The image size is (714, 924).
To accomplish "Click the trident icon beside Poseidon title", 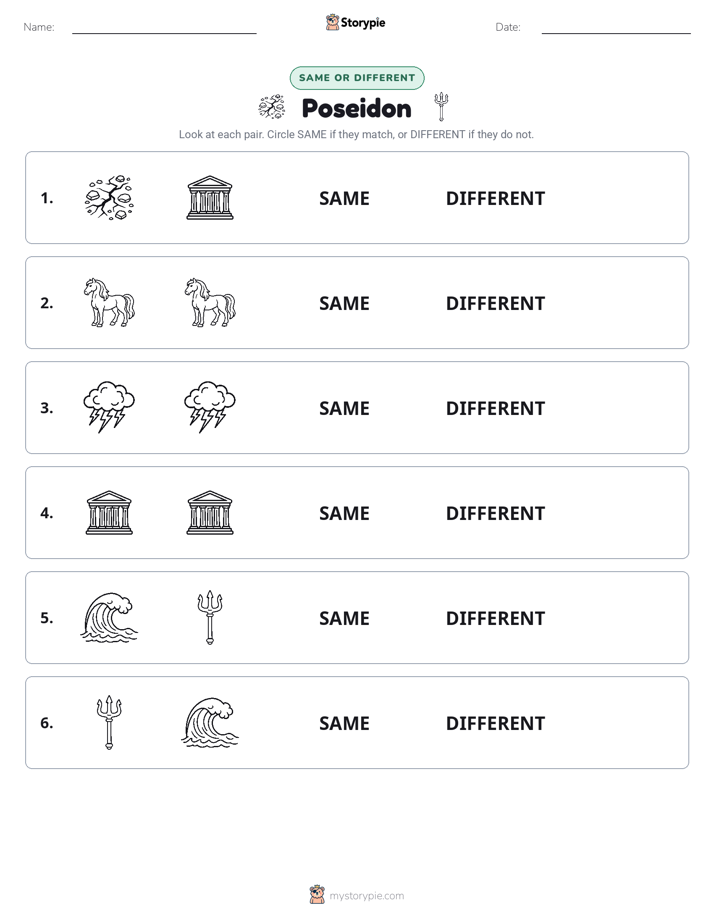I will coord(441,107).
